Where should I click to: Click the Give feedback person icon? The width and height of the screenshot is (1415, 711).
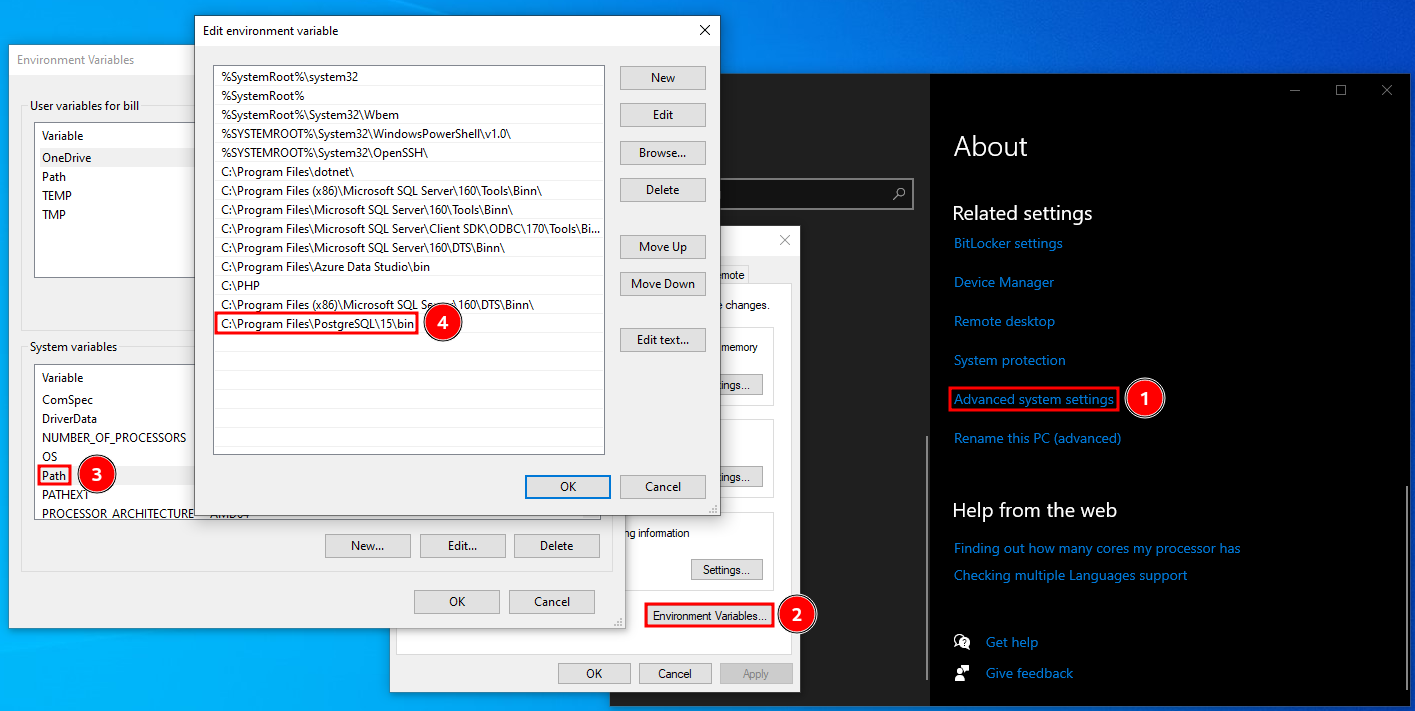pos(962,673)
